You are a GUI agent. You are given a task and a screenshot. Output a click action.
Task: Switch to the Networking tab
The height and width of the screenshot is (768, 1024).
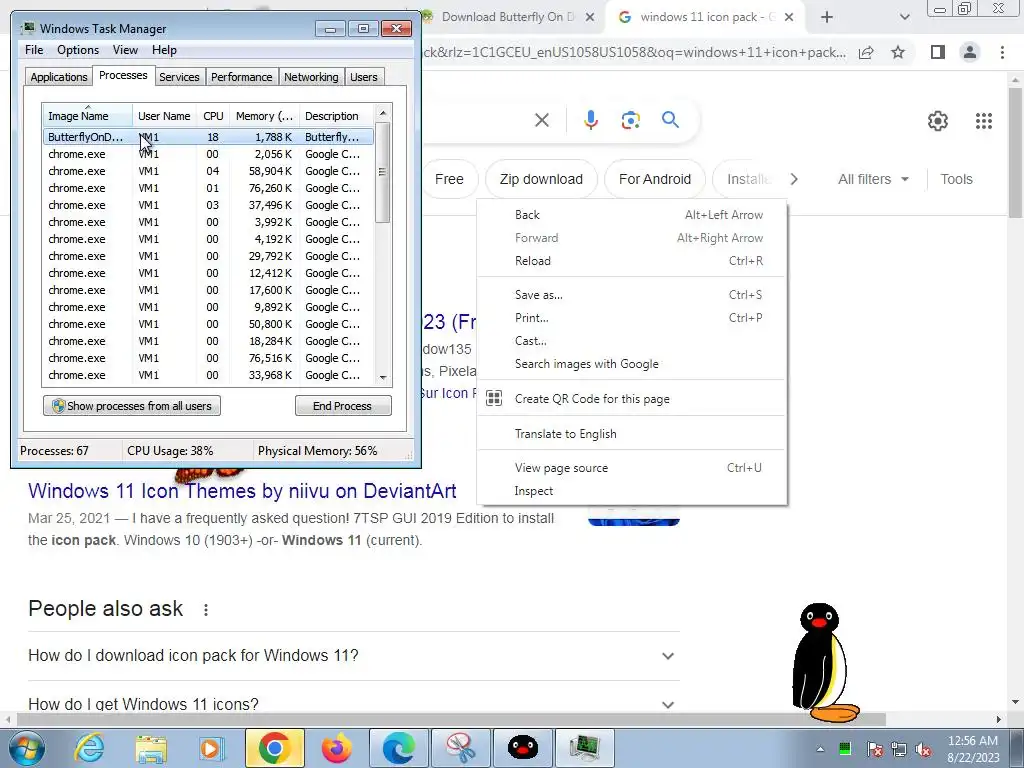[311, 77]
